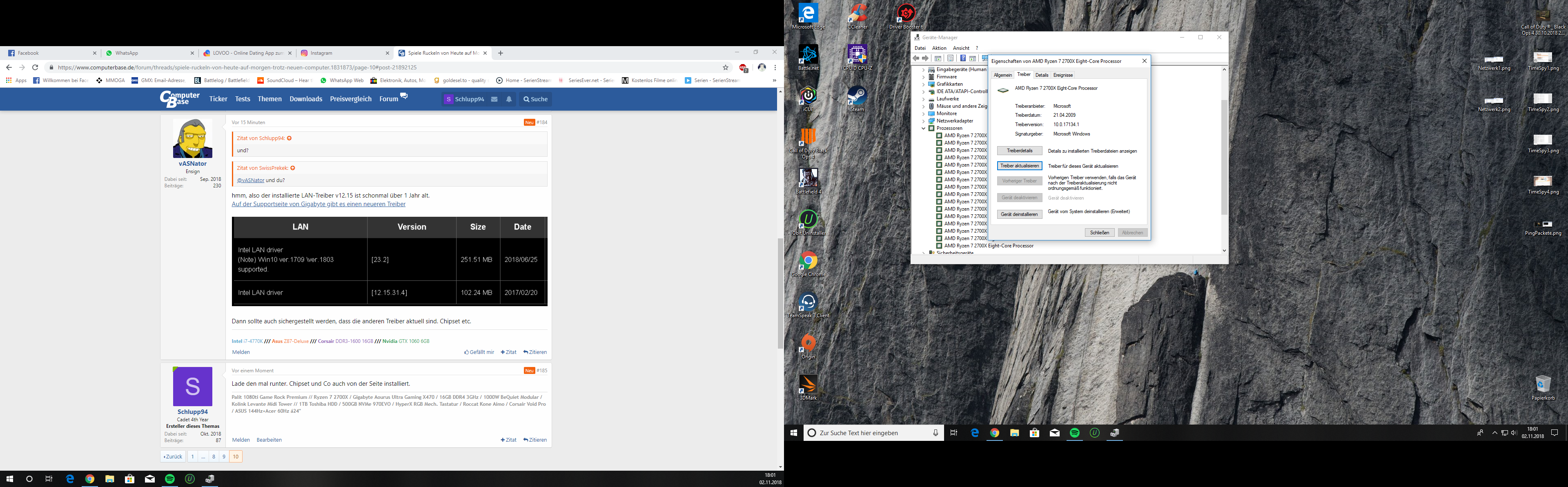The height and width of the screenshot is (487, 1568).
Task: Bookmark page with the star icon
Action: [x=725, y=68]
